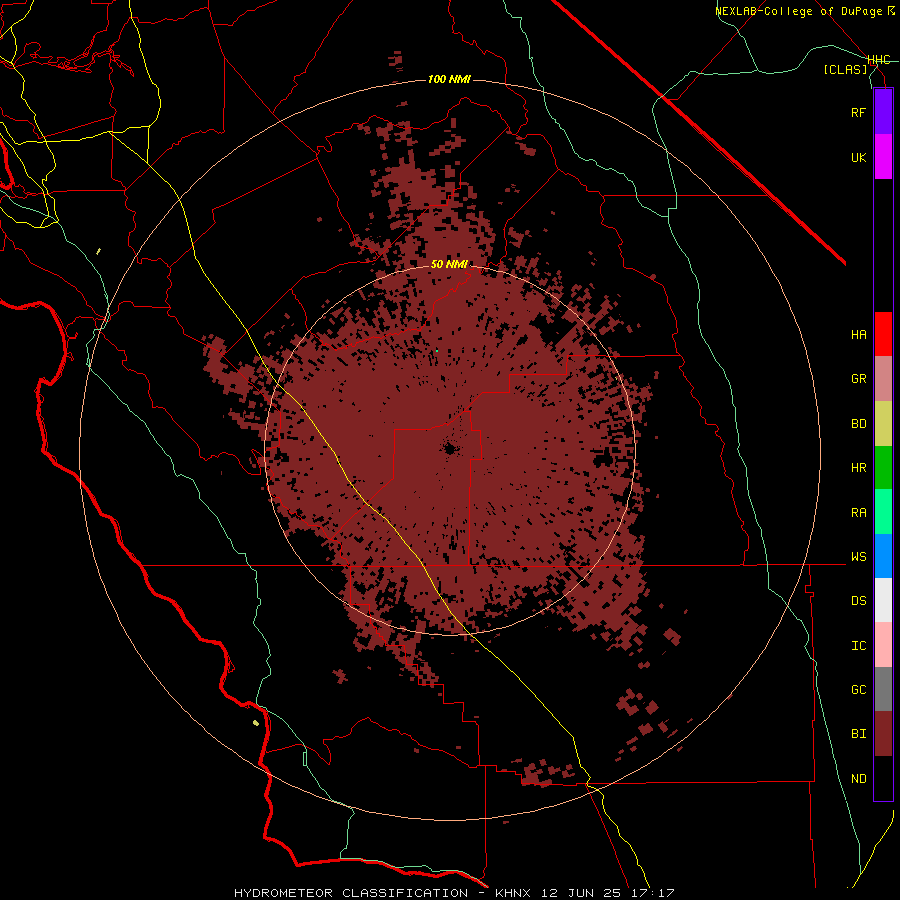The height and width of the screenshot is (900, 900).
Task: Click the HA red legend swatch
Action: tap(883, 334)
